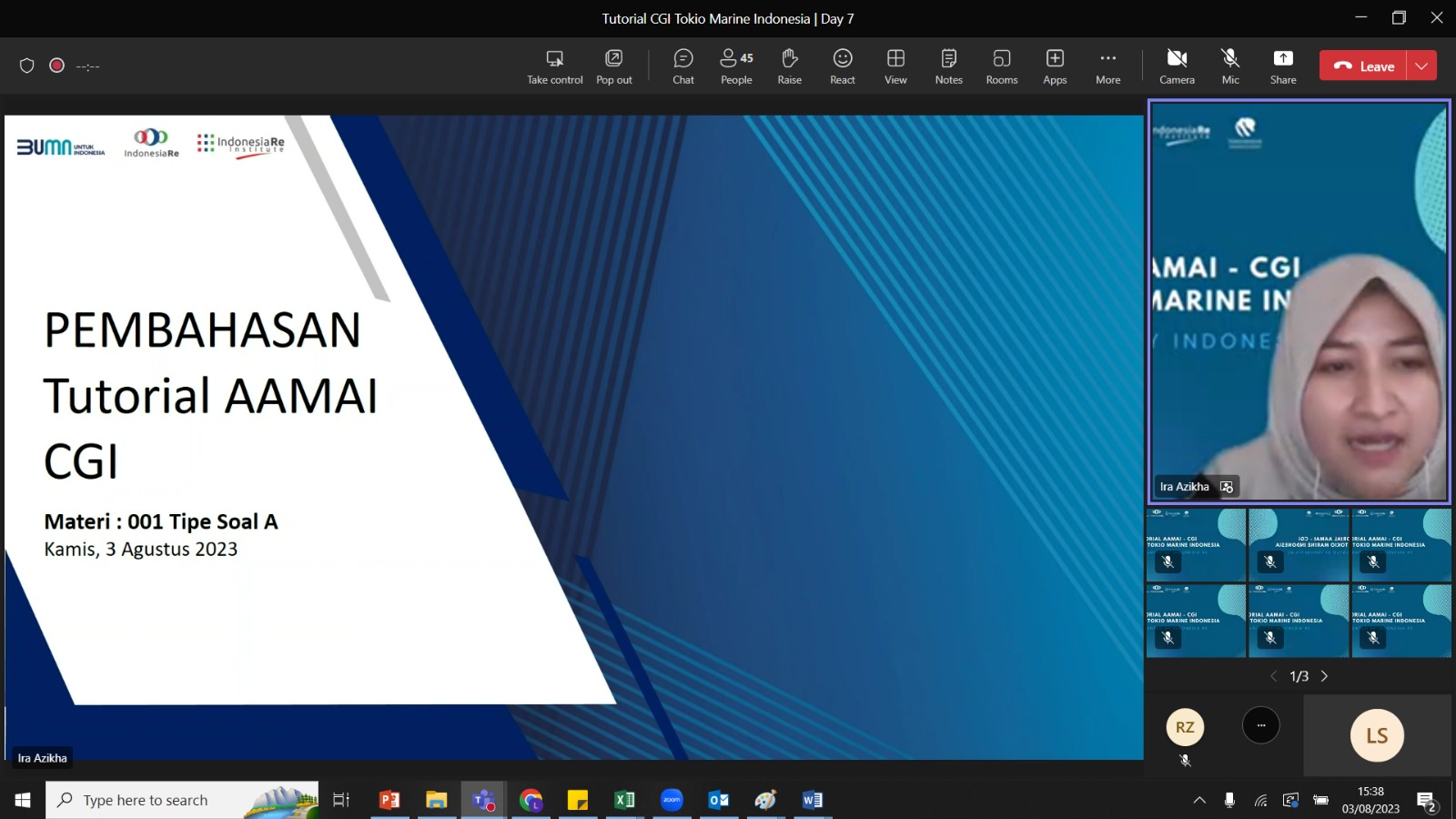Viewport: 1456px width, 819px height.
Task: Open the Zoom app in taskbar
Action: click(x=672, y=800)
